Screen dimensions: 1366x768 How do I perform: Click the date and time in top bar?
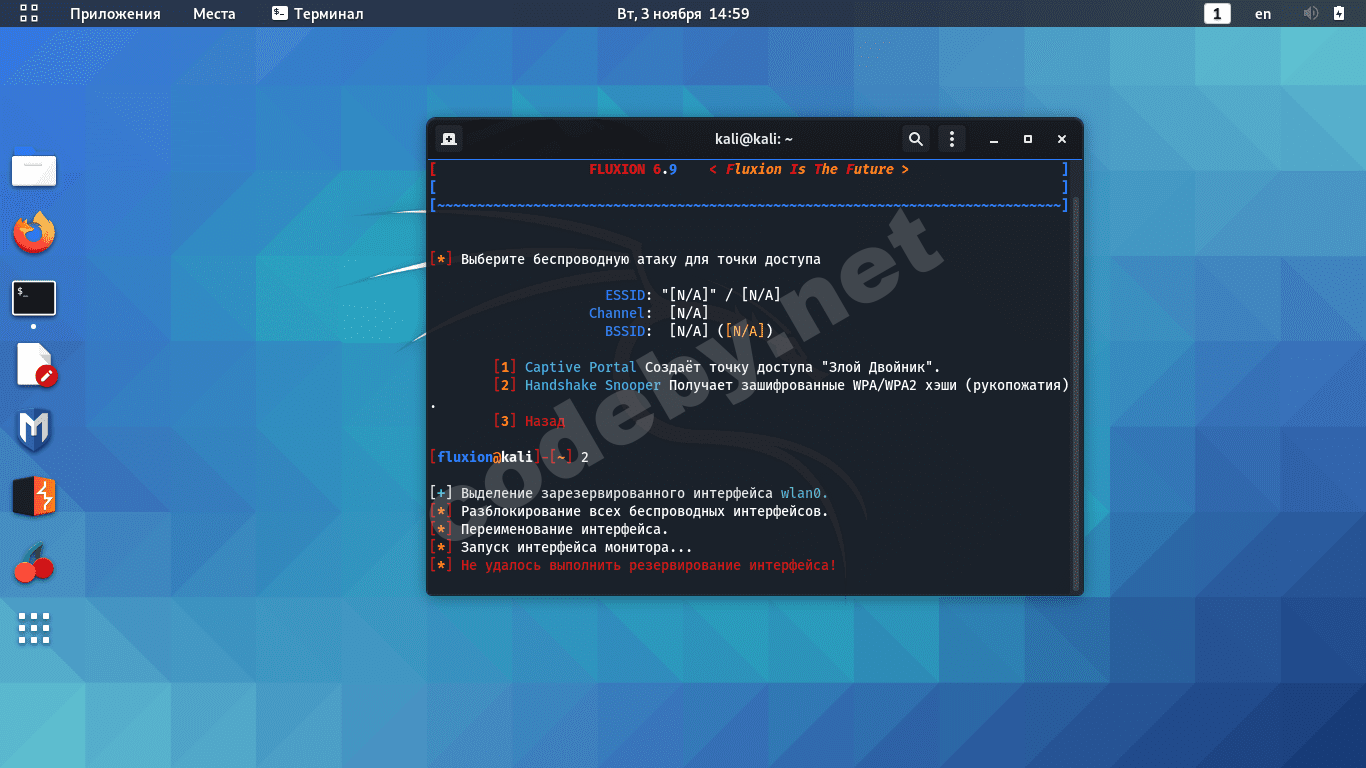click(683, 13)
